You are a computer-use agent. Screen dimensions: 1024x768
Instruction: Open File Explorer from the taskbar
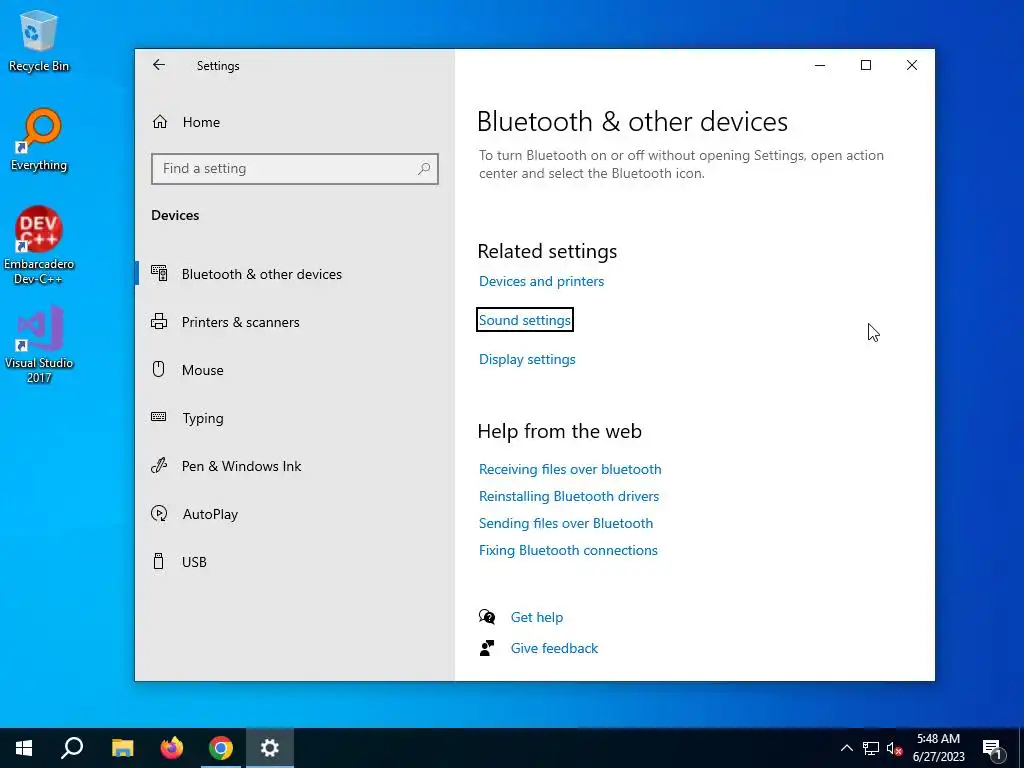[x=122, y=748]
